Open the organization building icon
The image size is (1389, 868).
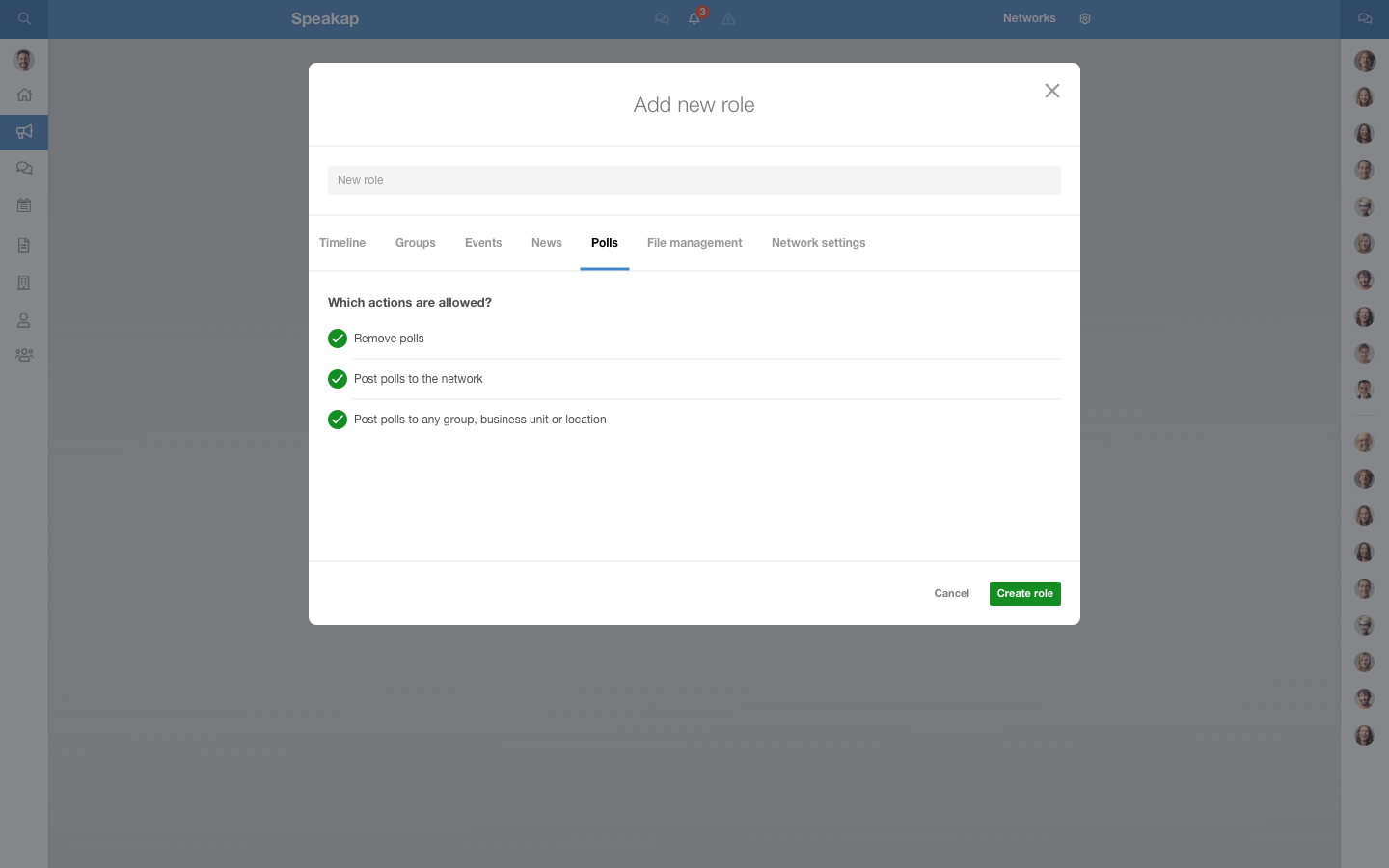point(23,283)
